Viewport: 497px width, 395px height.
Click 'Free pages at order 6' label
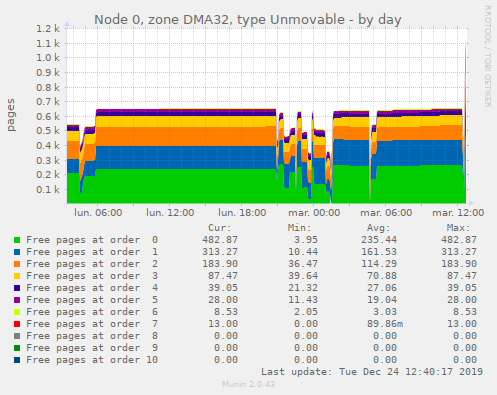(x=92, y=312)
